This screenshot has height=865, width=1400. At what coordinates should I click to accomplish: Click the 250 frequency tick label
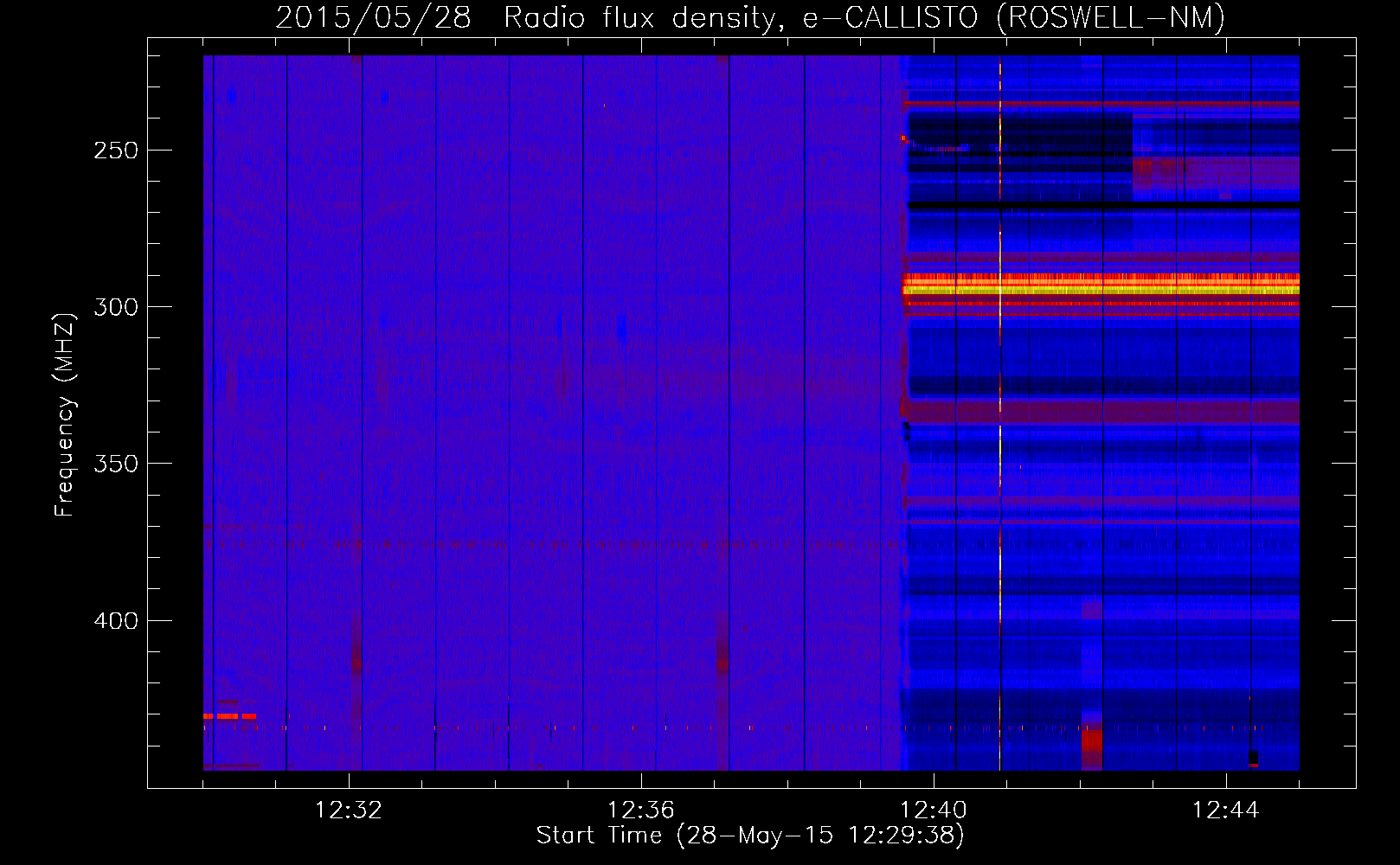click(116, 151)
